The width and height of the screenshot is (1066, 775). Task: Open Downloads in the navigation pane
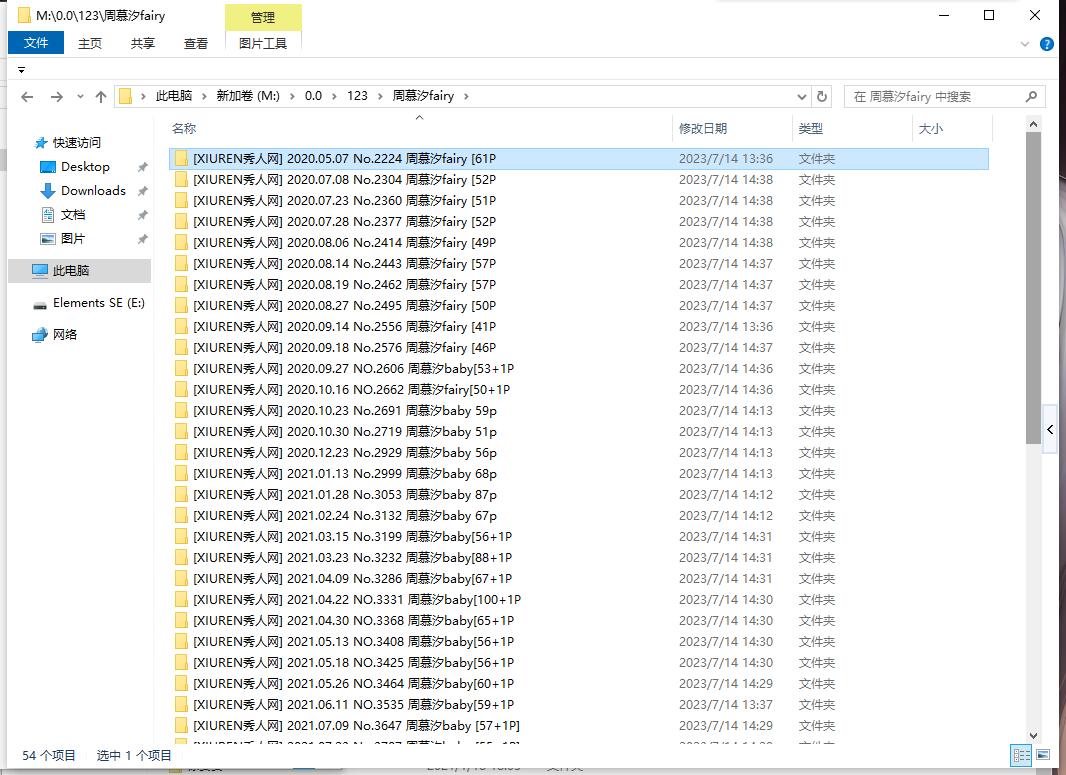point(93,191)
